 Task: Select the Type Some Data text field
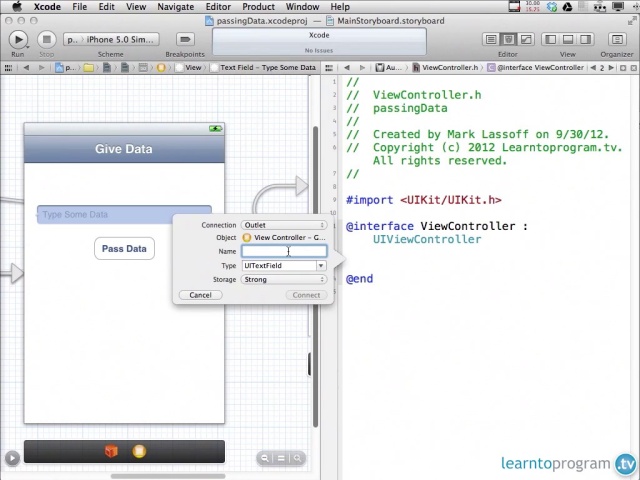point(124,215)
